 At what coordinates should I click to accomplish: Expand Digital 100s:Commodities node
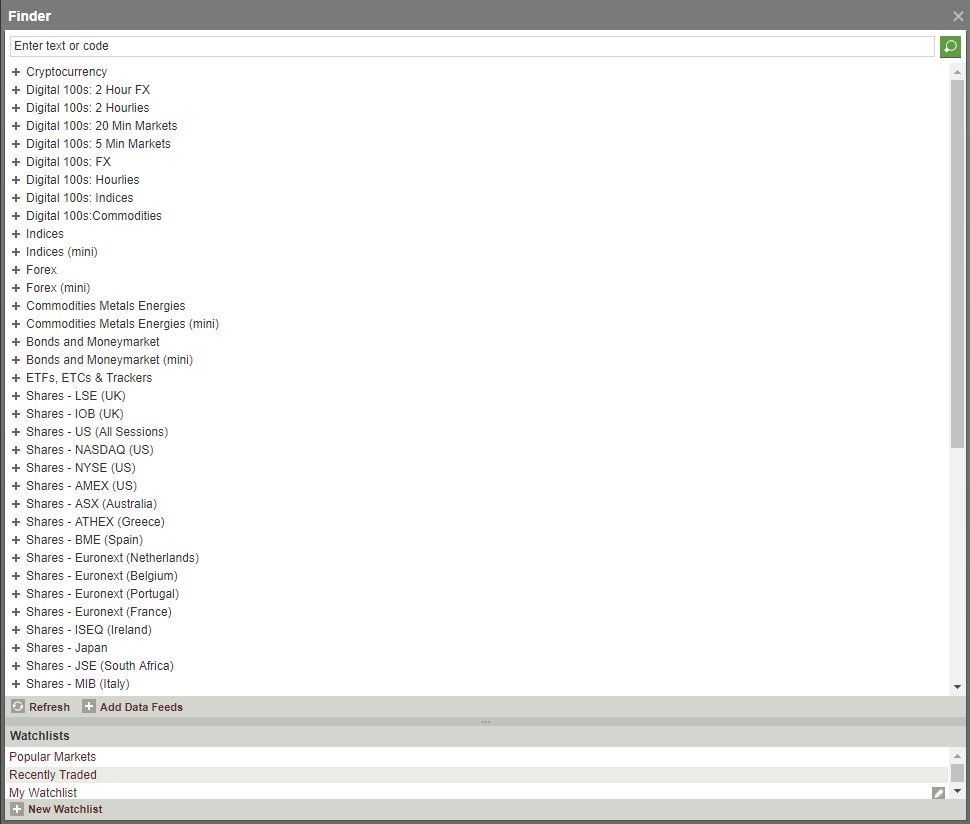click(16, 216)
